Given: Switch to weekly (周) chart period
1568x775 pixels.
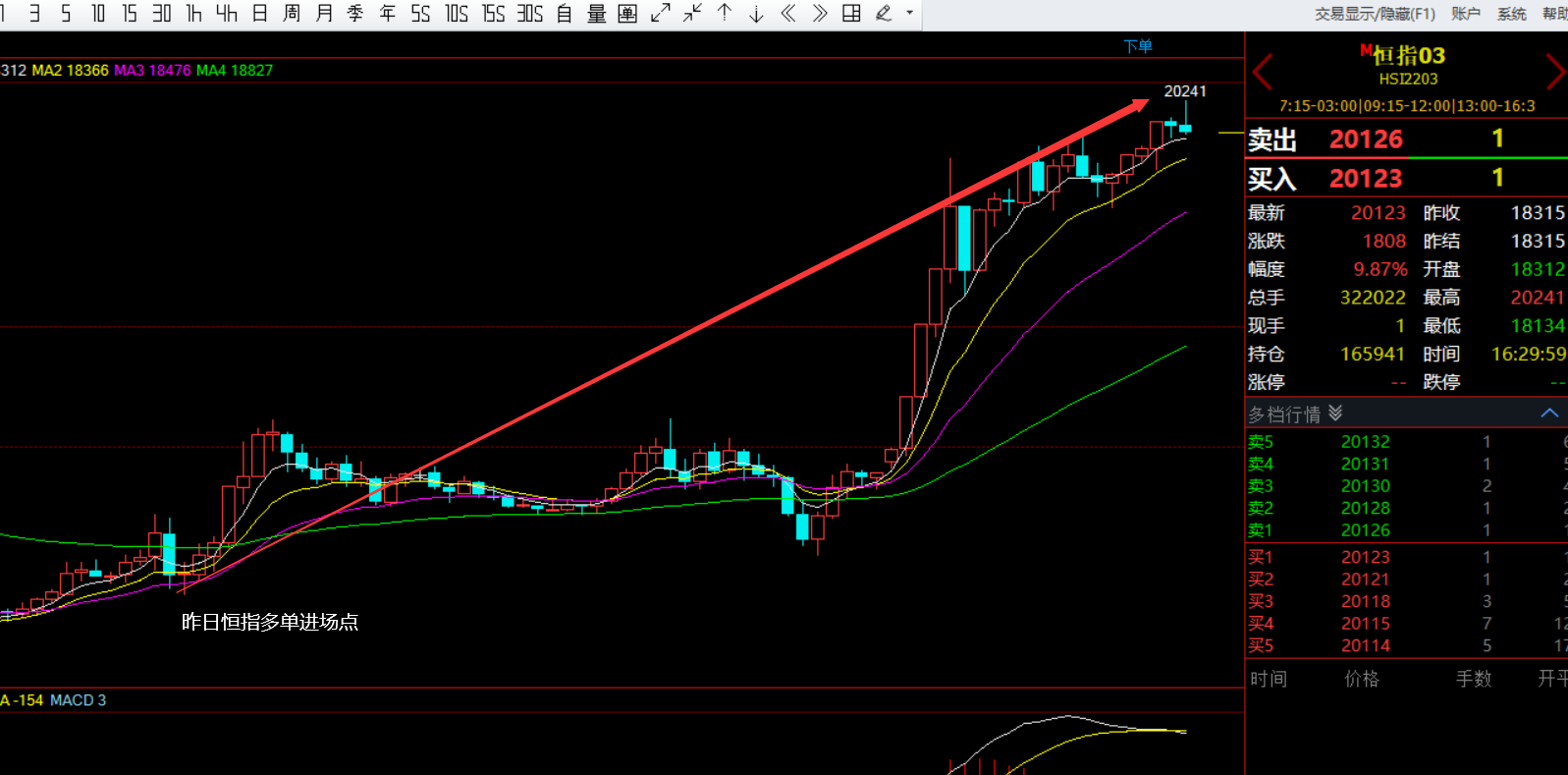Looking at the screenshot, I should [292, 14].
